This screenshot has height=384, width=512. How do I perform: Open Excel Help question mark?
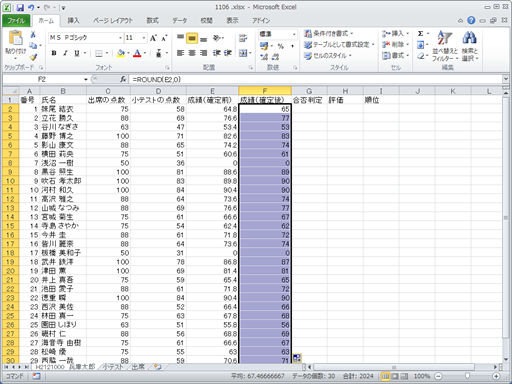(471, 20)
